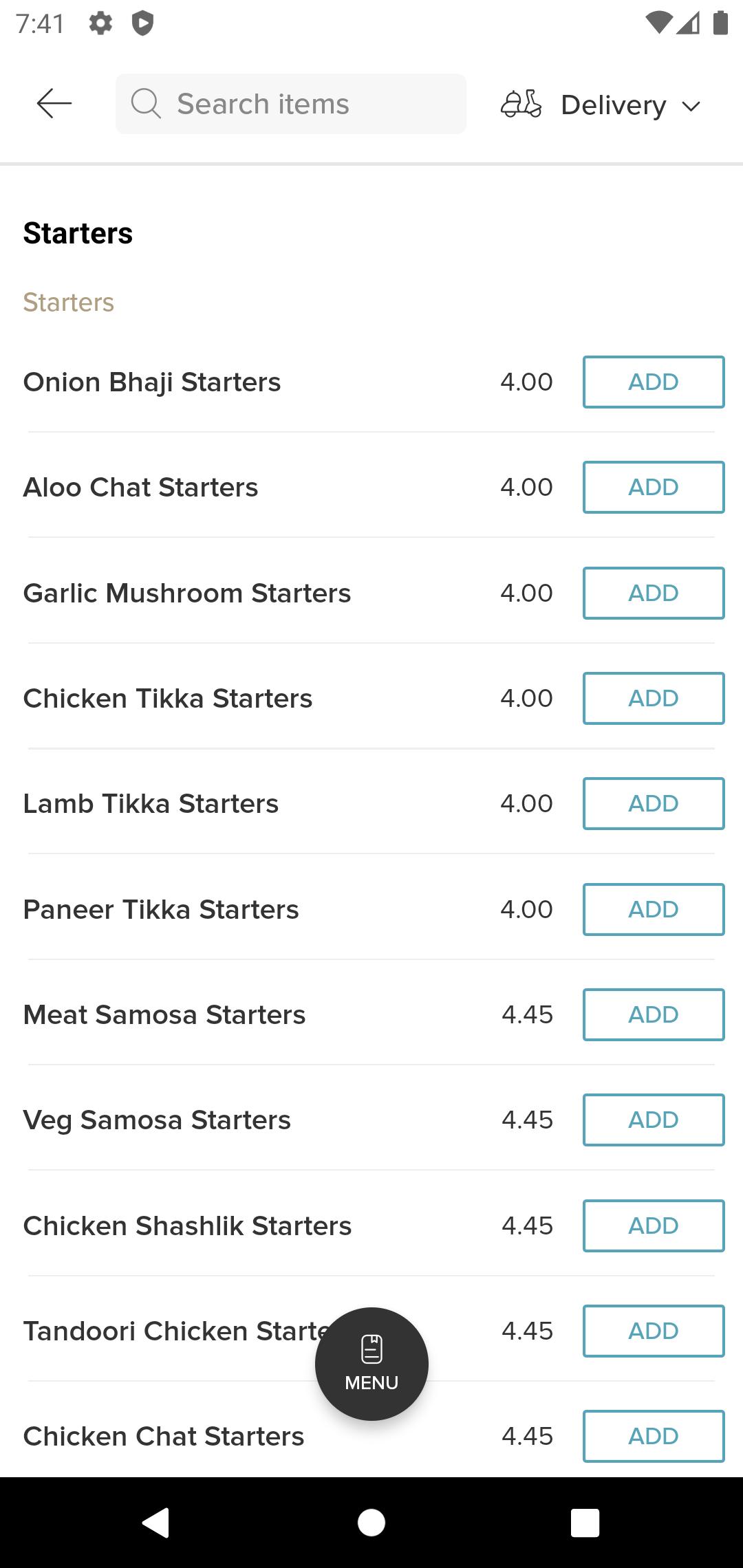Tap Android back navigation triangle

[156, 1522]
